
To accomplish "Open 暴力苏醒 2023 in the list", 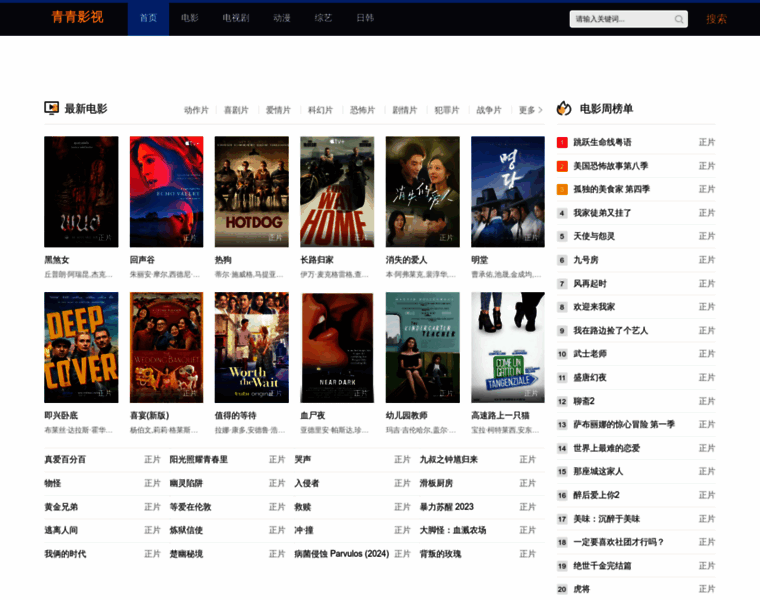I will point(446,507).
